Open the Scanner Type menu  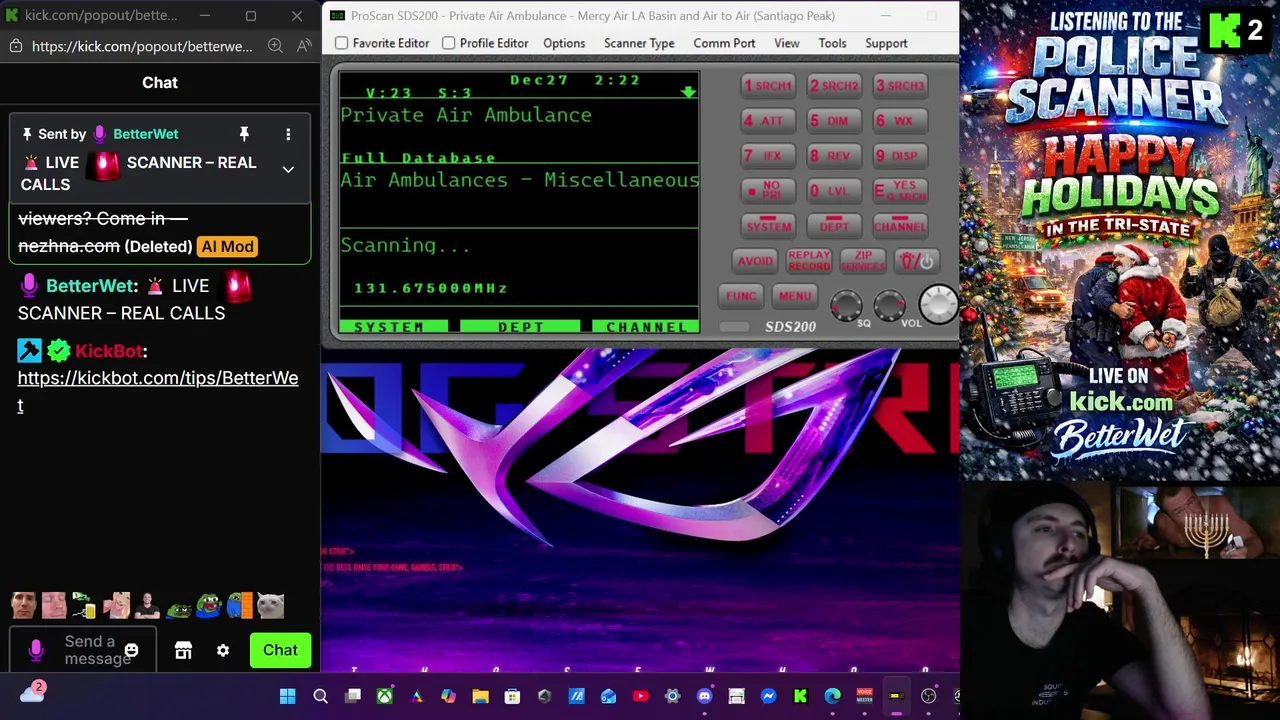(x=639, y=43)
